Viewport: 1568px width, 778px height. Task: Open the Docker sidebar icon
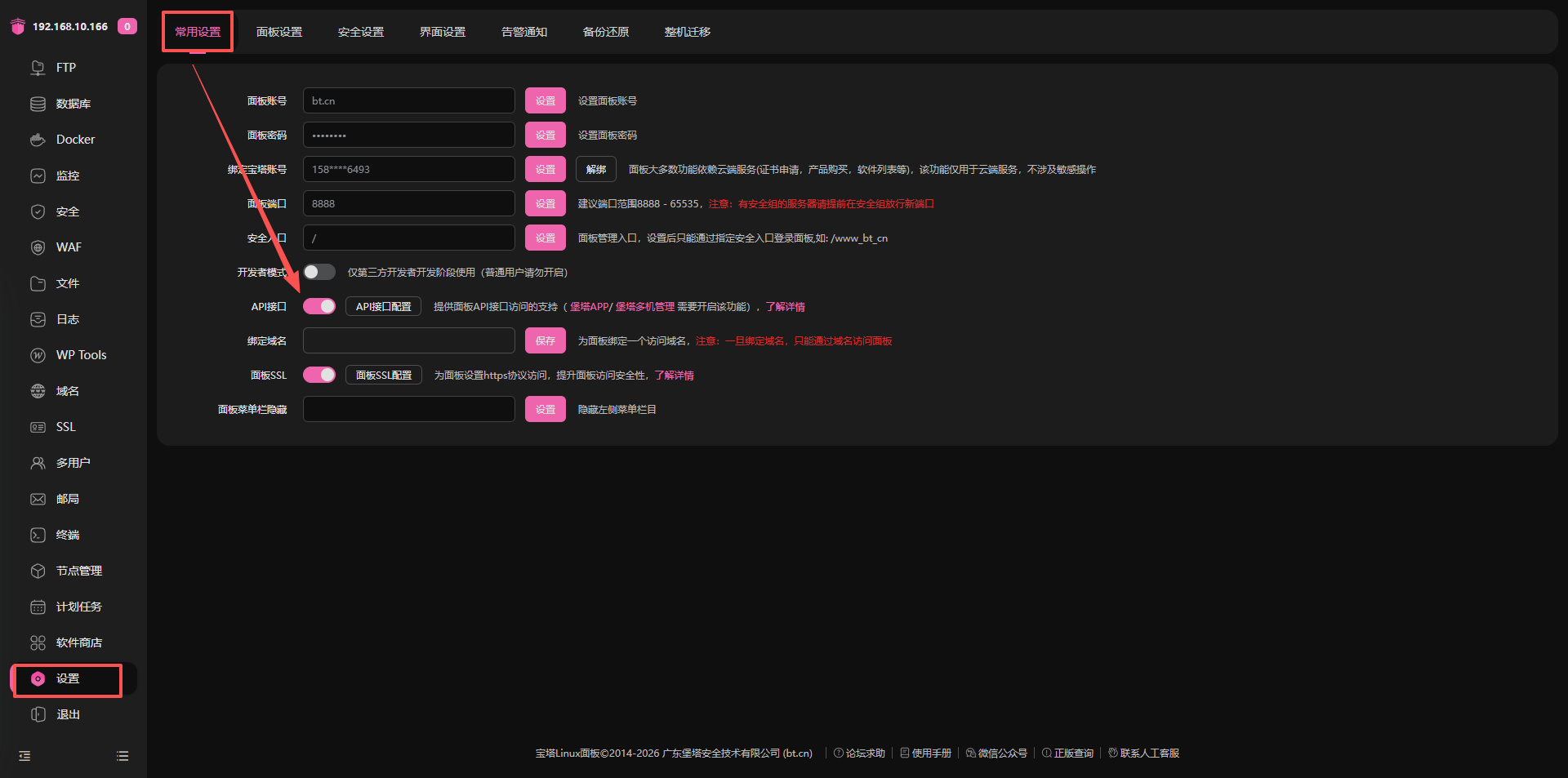click(x=38, y=140)
